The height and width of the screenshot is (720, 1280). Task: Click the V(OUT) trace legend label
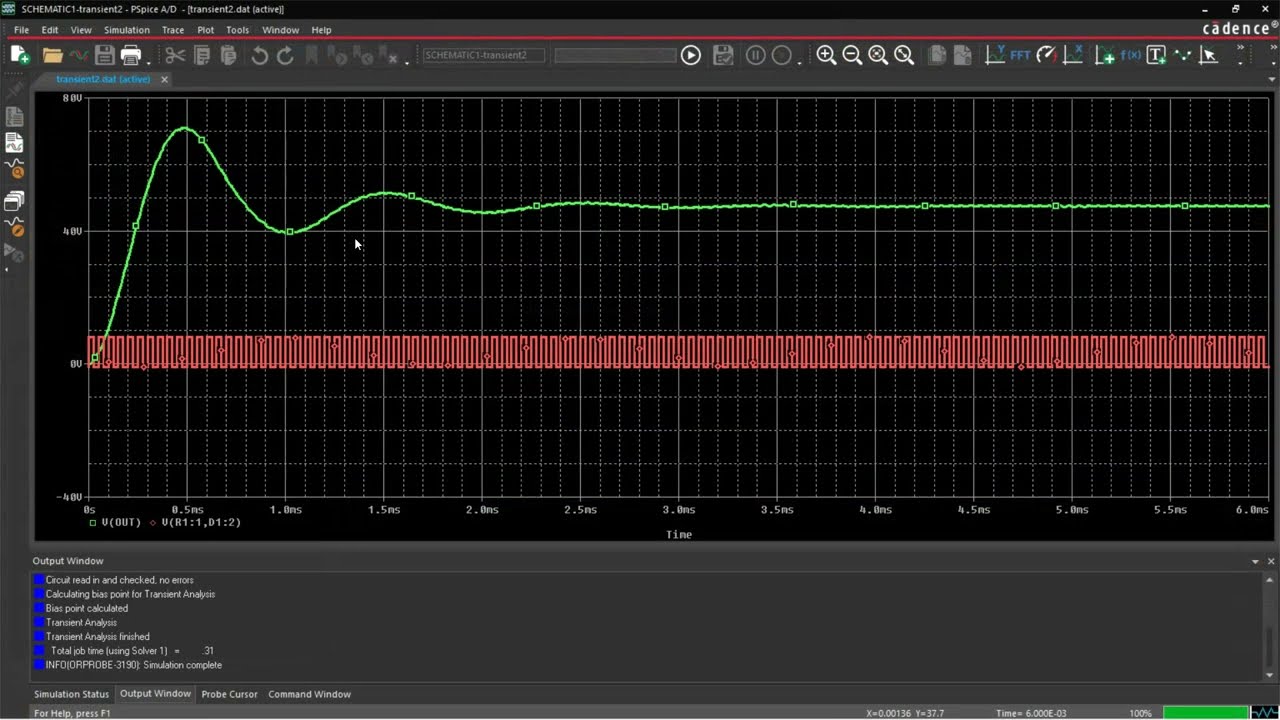[120, 522]
